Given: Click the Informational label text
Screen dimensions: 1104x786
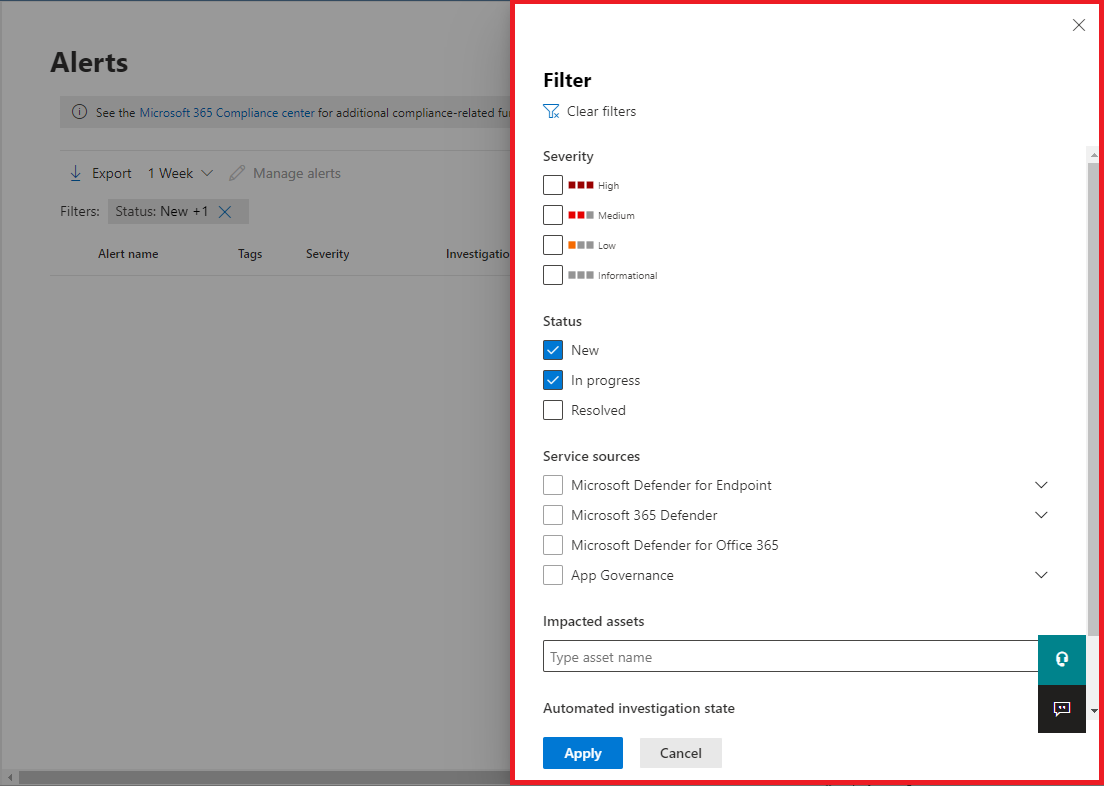Looking at the screenshot, I should point(627,276).
